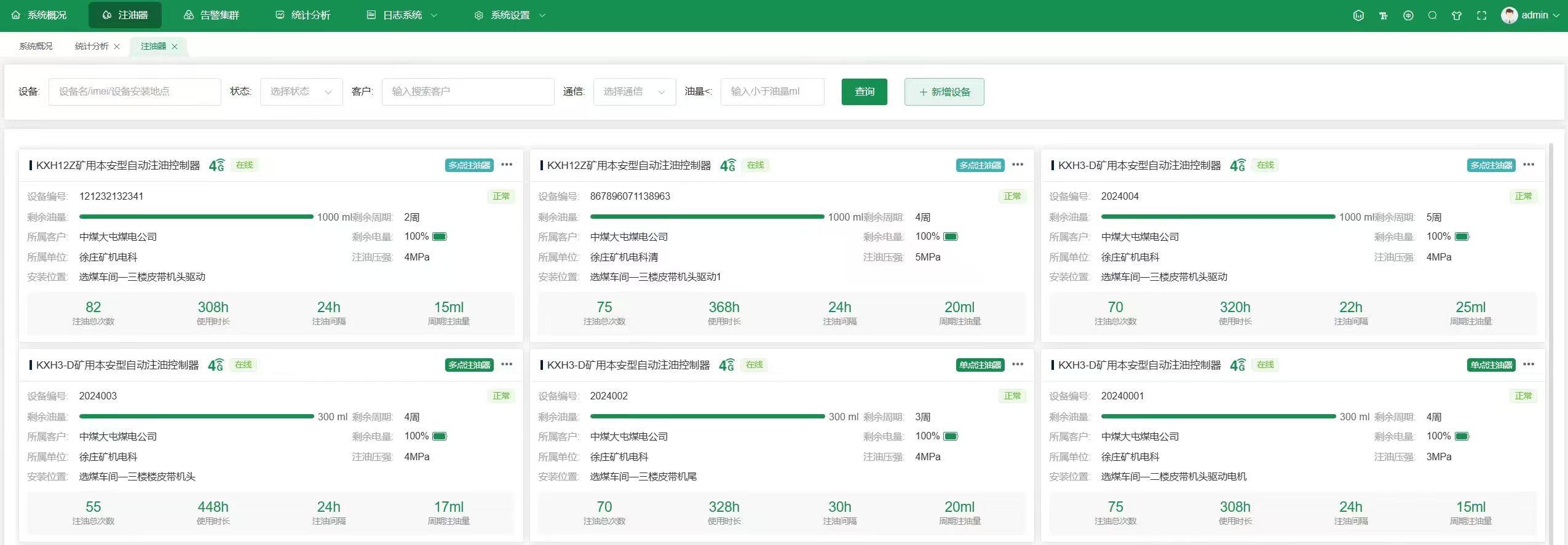The width and height of the screenshot is (1568, 545).
Task: Open the theme skin t-shirt icon
Action: 1457,15
